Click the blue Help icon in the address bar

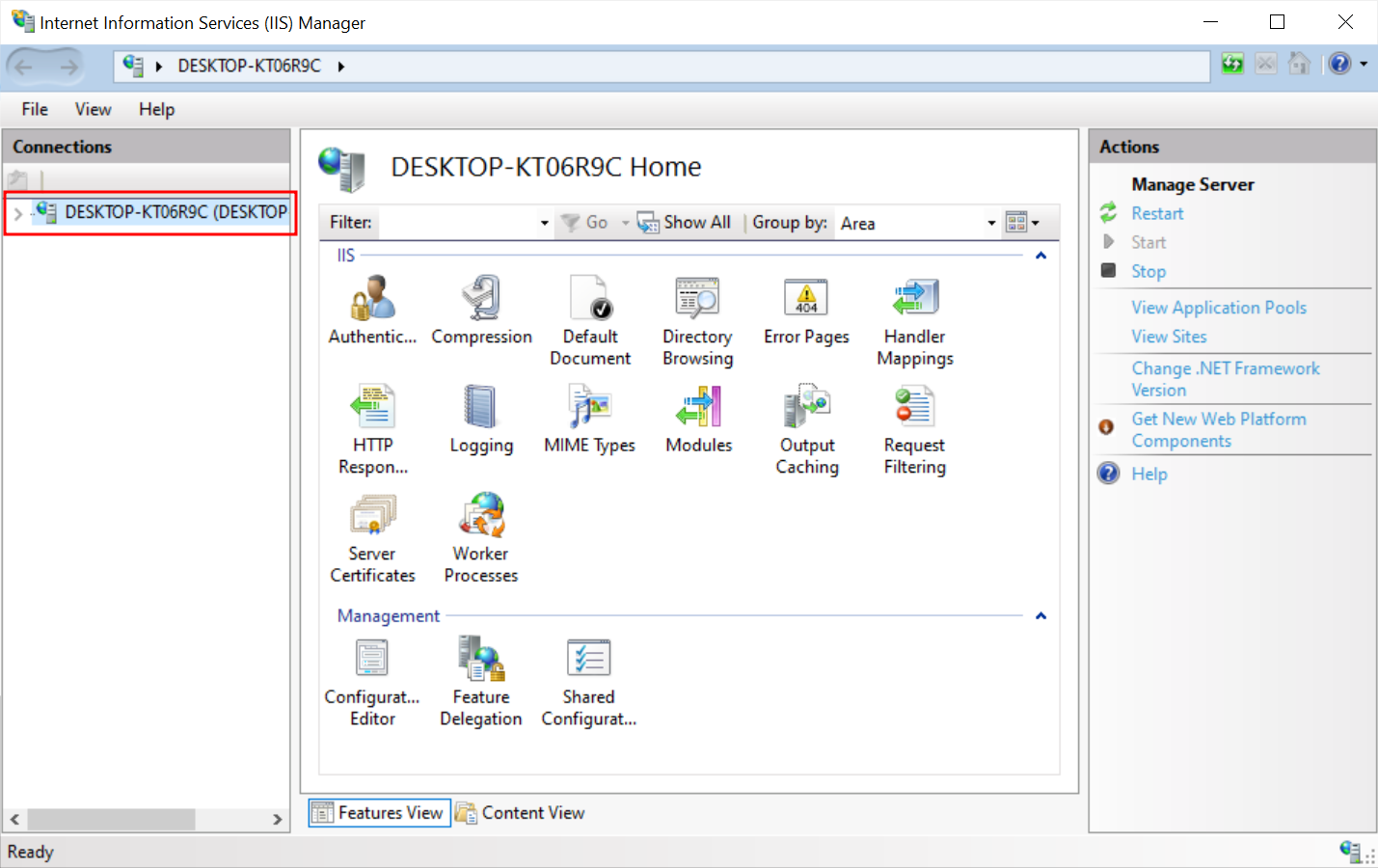pos(1340,64)
